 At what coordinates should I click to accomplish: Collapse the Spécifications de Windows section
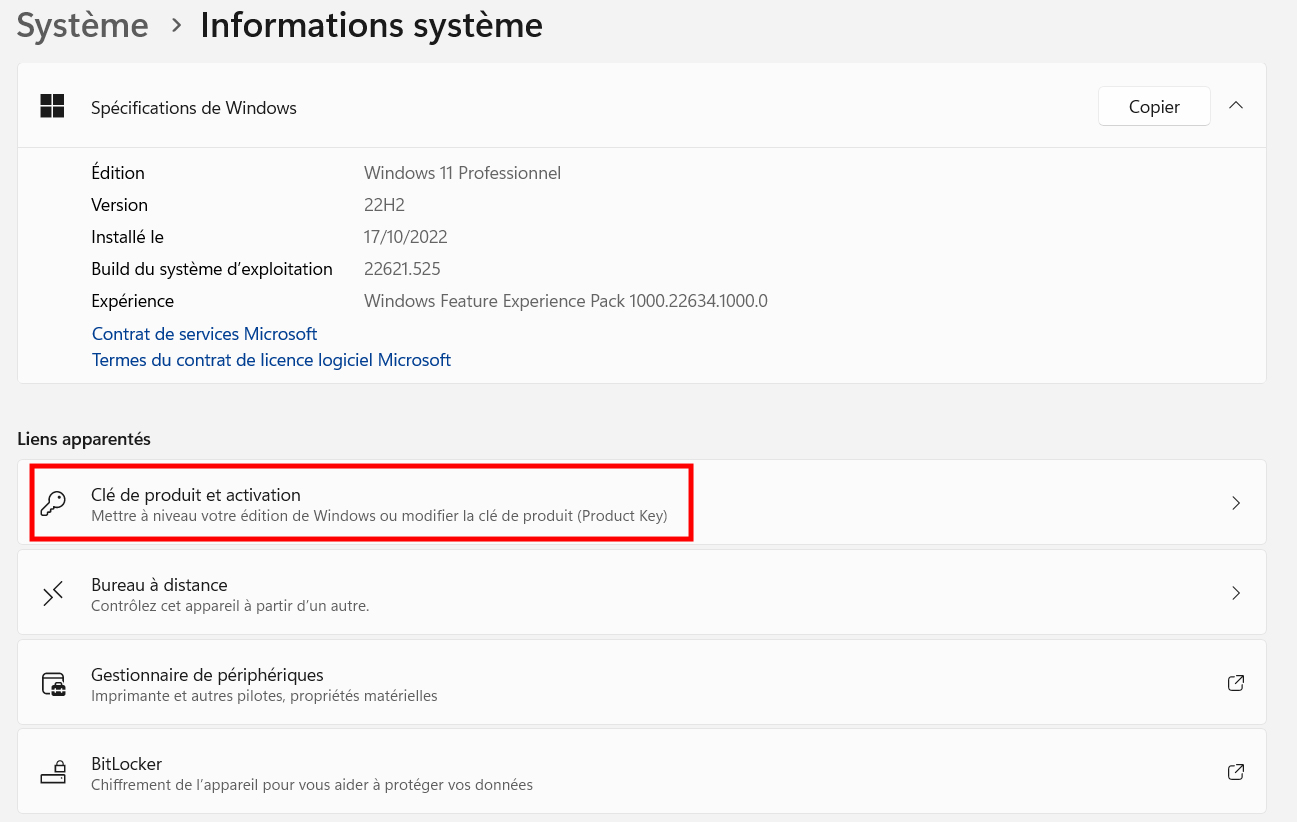(x=1236, y=106)
